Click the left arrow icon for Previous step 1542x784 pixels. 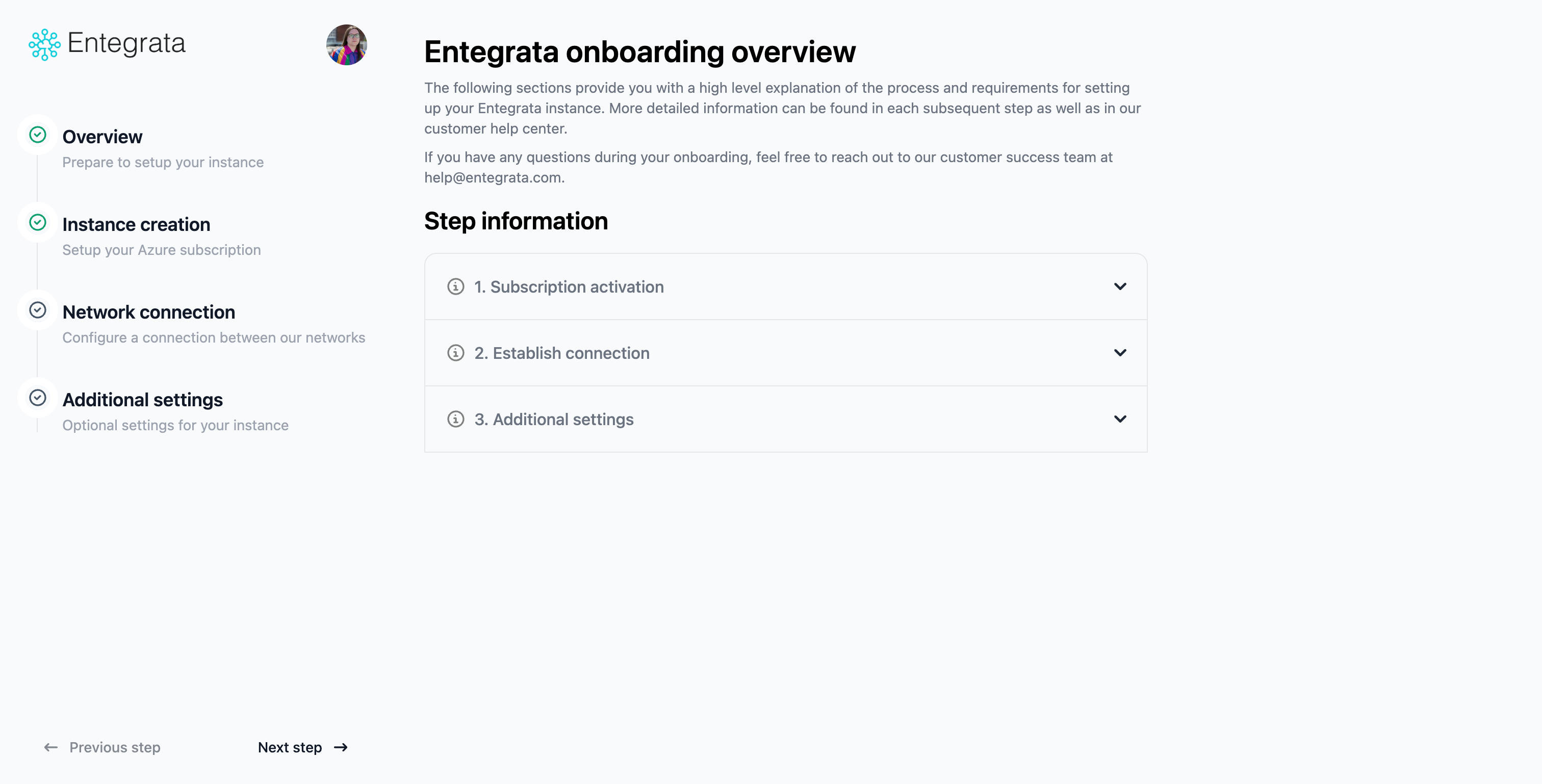(x=50, y=747)
